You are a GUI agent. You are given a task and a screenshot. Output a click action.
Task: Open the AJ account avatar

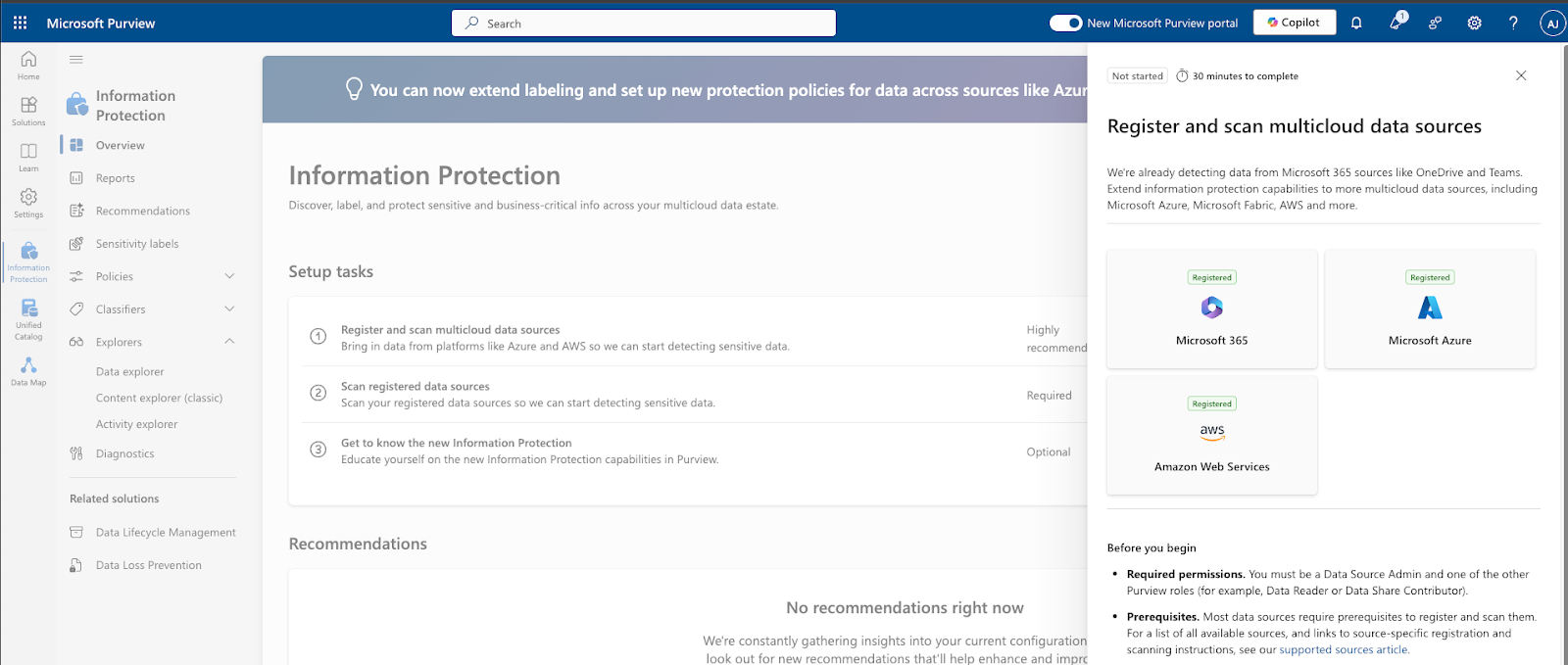click(1551, 23)
